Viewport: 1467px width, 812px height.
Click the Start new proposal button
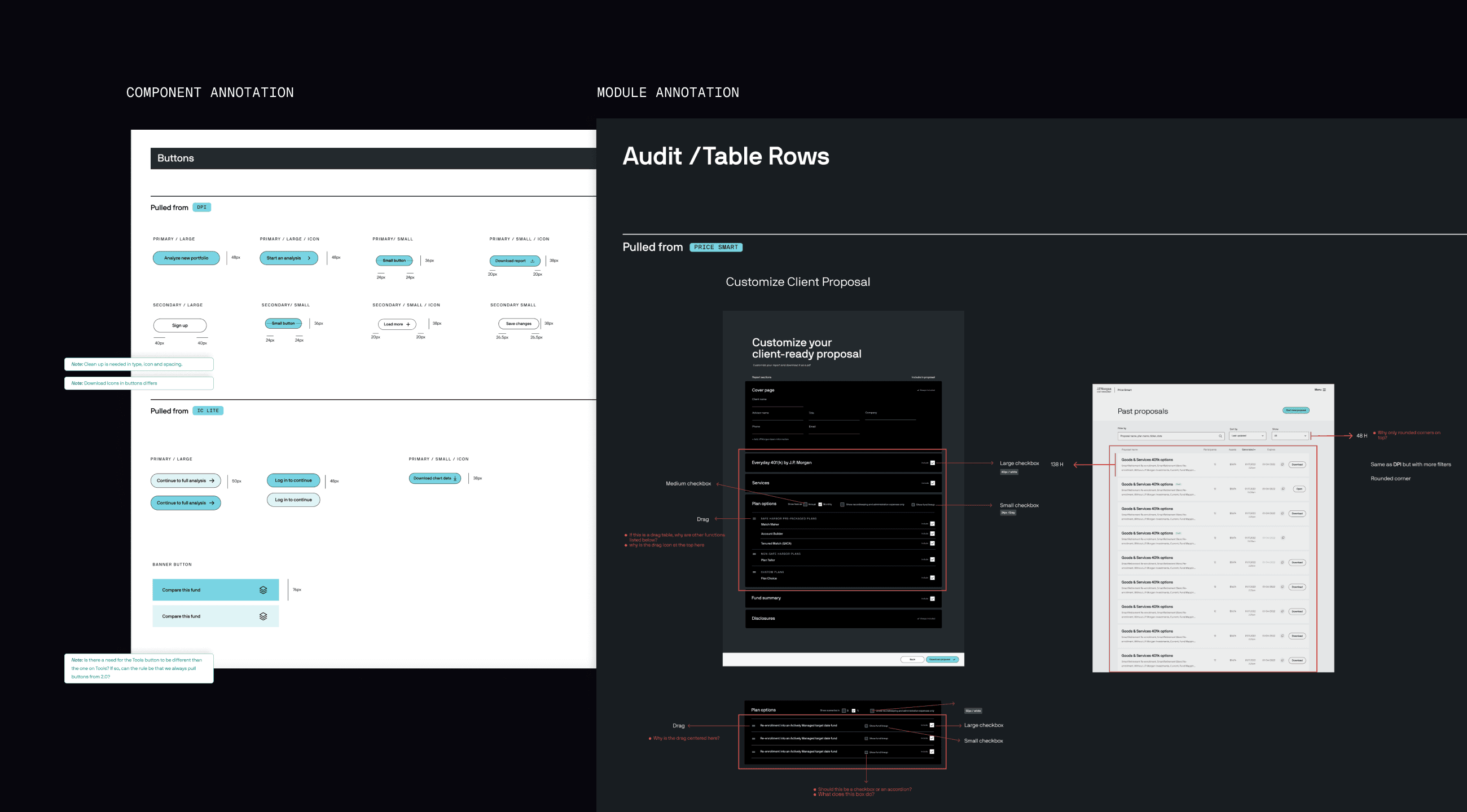(1295, 411)
